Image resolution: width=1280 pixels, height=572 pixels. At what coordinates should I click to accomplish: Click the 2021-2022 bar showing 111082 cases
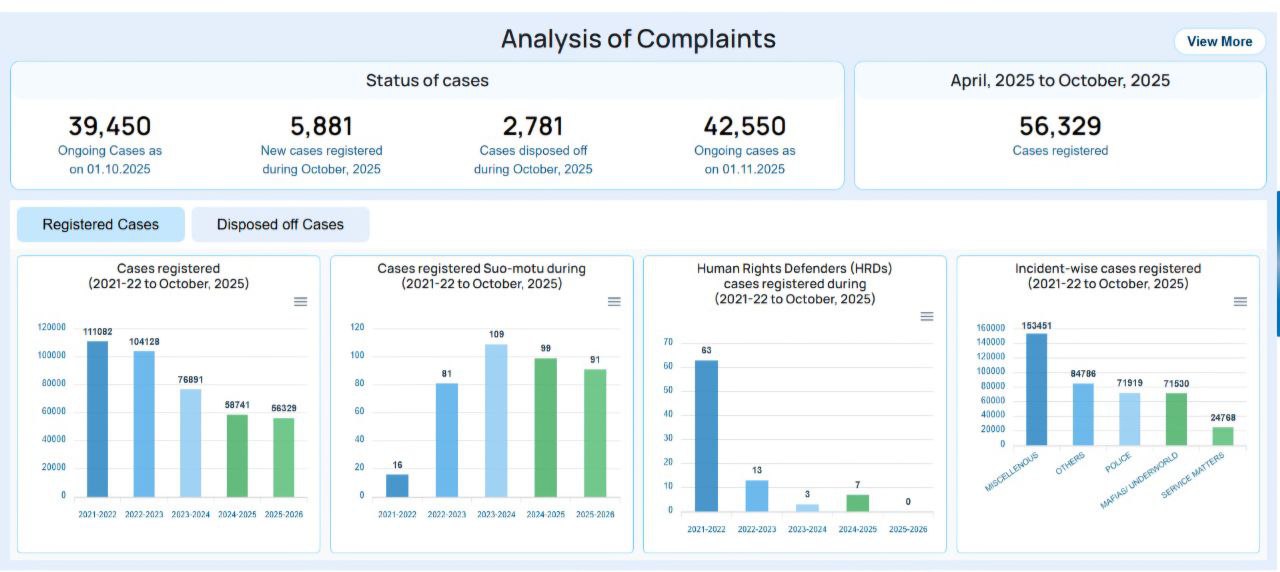coord(97,420)
